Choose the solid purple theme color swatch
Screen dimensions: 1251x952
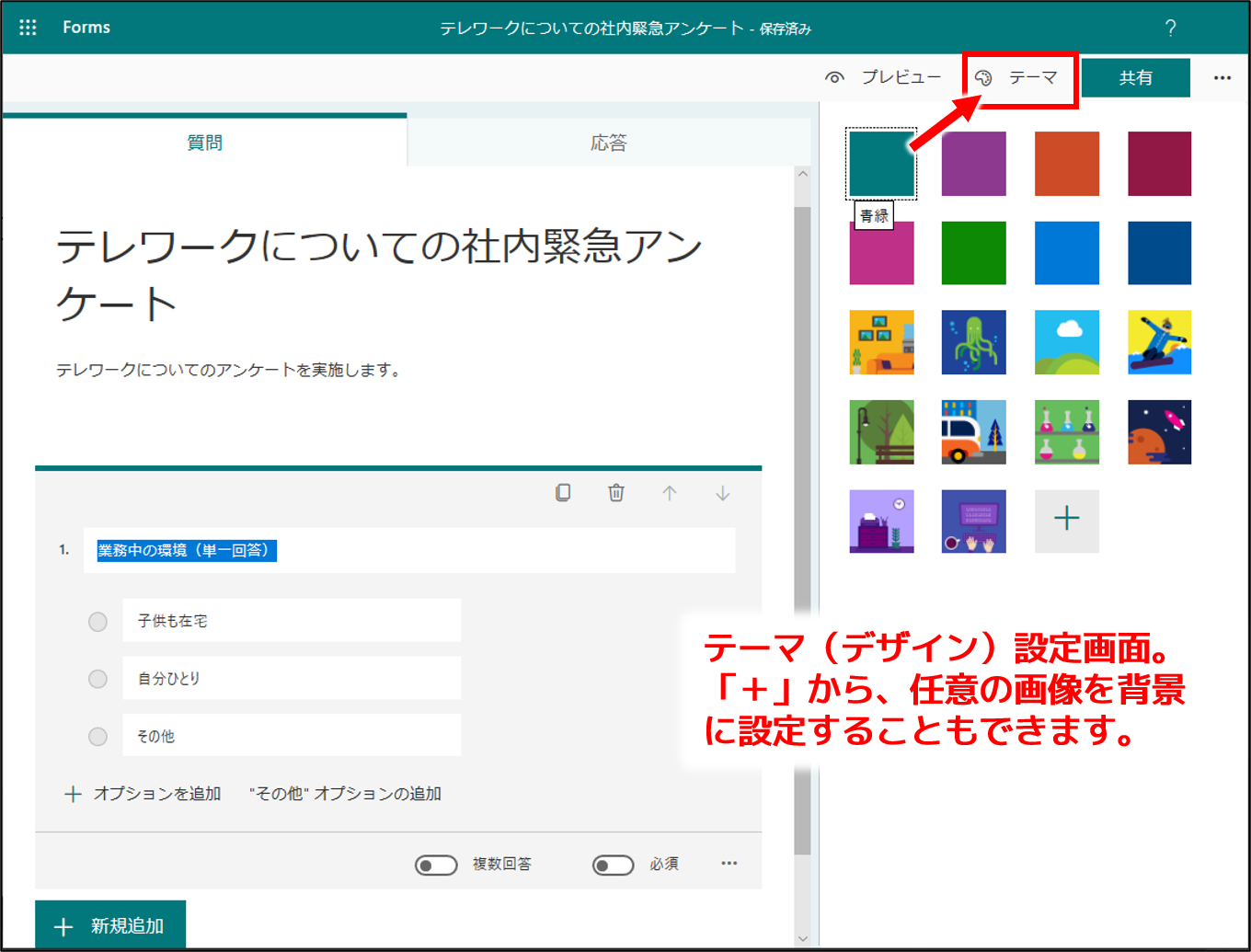point(973,164)
